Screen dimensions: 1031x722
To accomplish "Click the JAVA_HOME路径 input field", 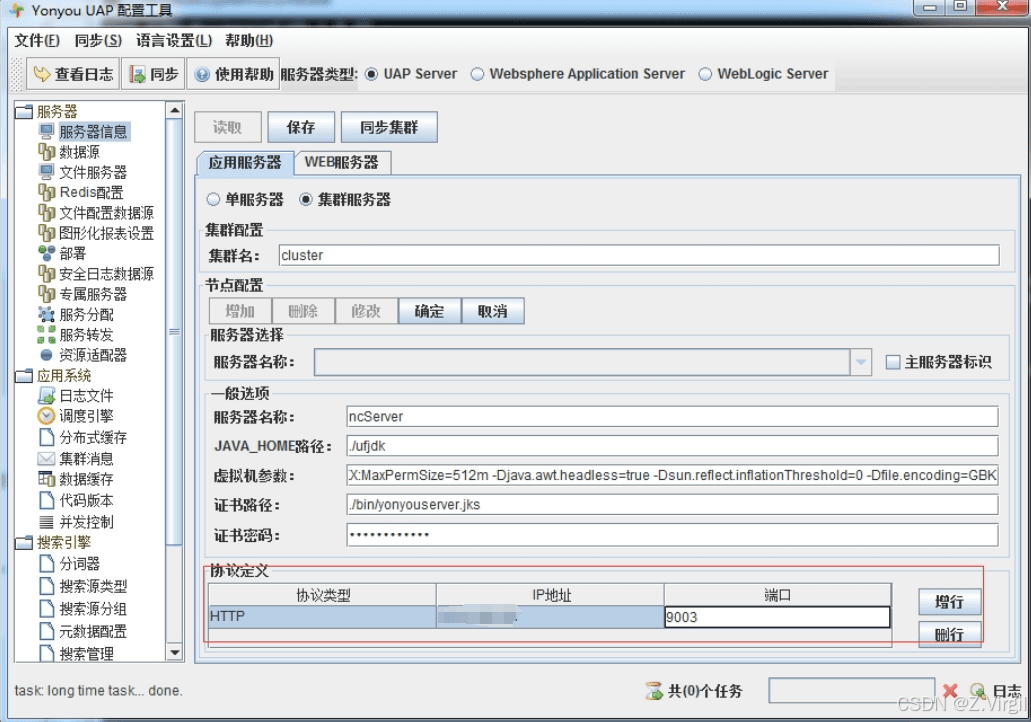I will pos(672,446).
